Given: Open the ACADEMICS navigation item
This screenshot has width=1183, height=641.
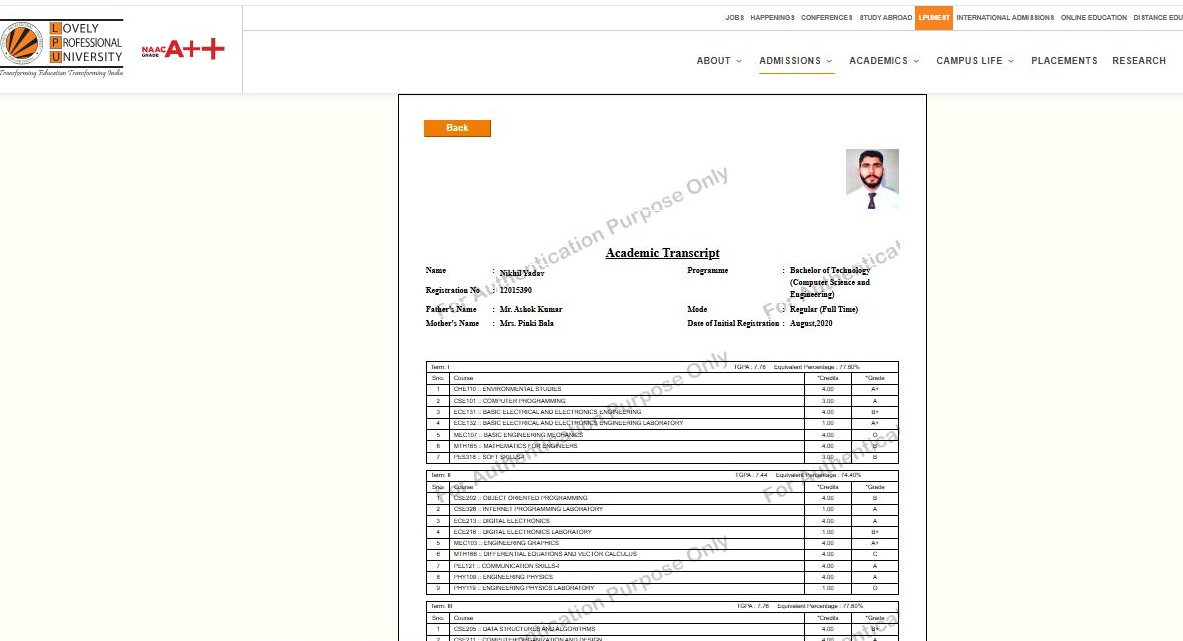Looking at the screenshot, I should point(878,61).
